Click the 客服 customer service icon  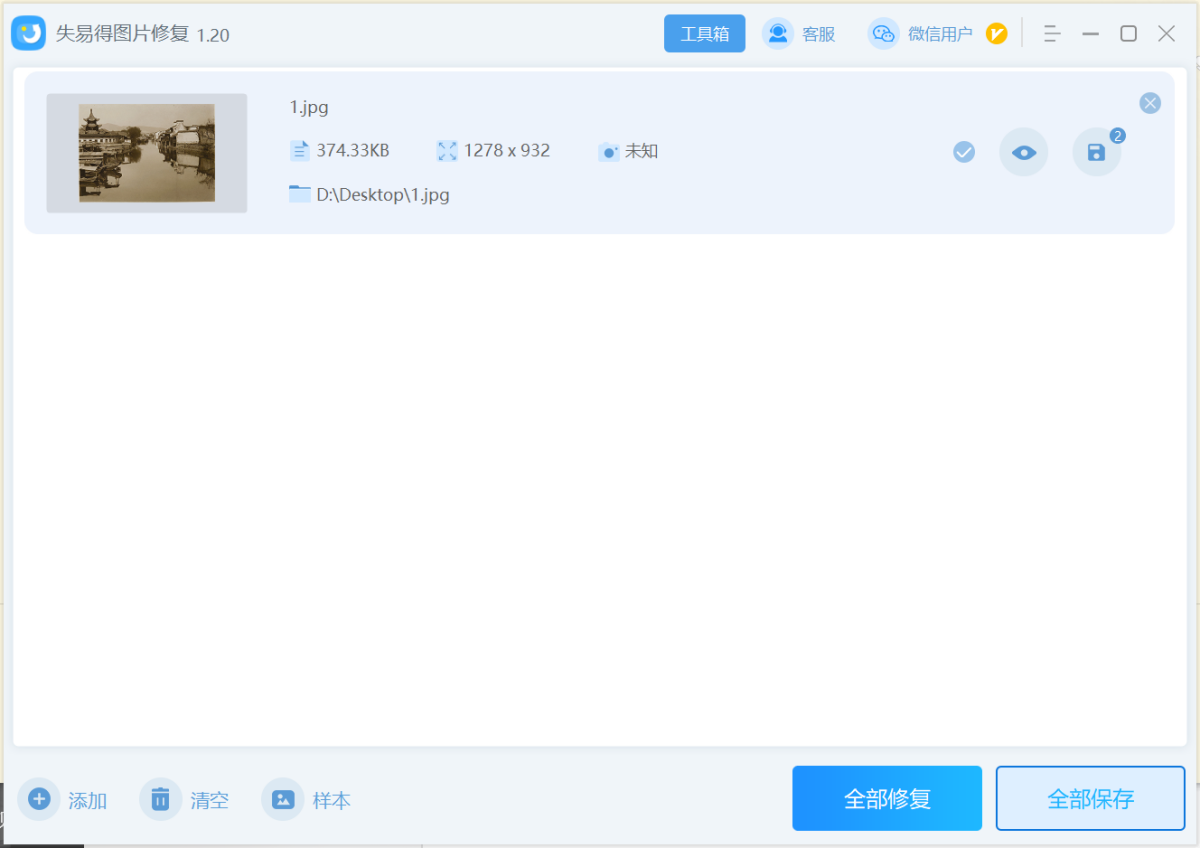[777, 34]
